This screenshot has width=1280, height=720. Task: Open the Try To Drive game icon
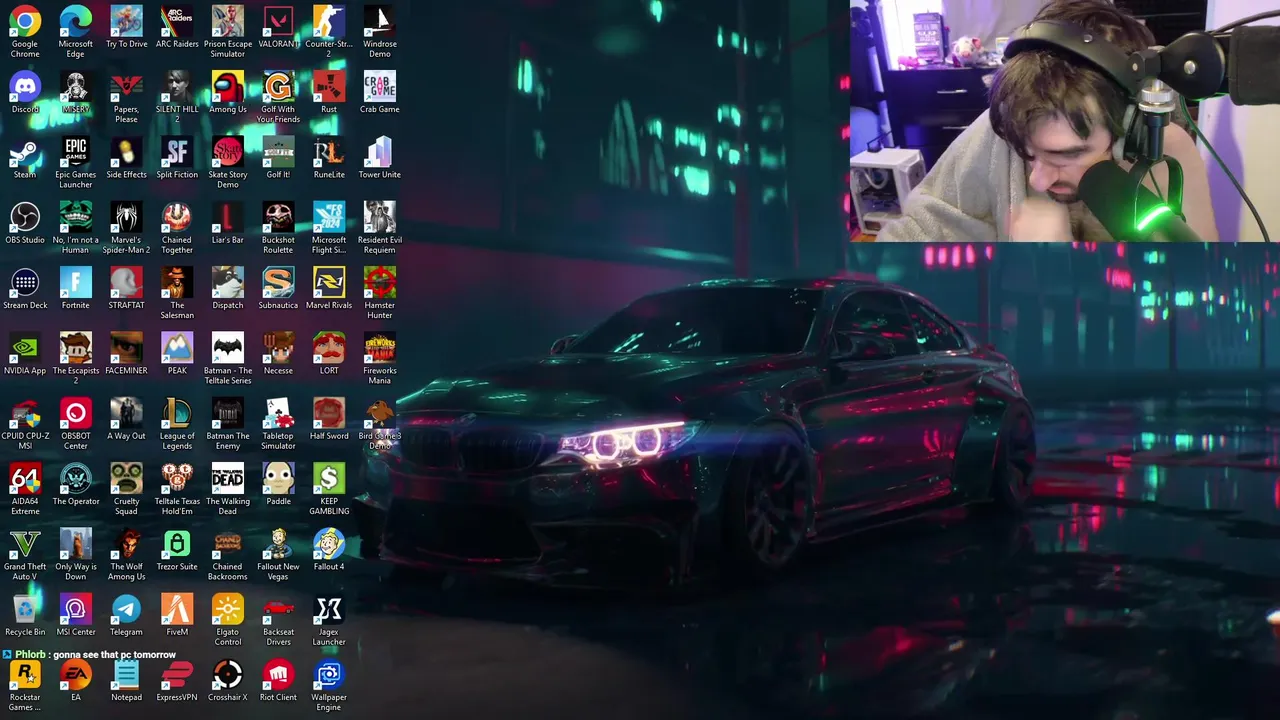pos(126,21)
